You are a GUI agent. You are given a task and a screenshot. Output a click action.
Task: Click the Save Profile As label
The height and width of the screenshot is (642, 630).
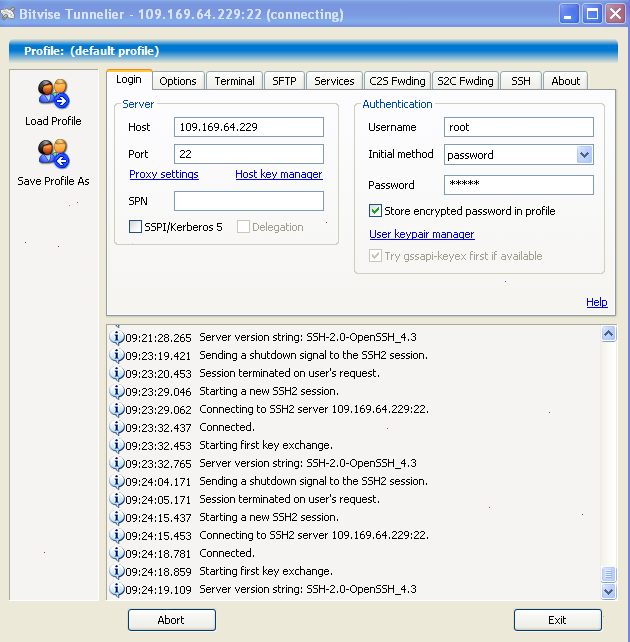(53, 181)
